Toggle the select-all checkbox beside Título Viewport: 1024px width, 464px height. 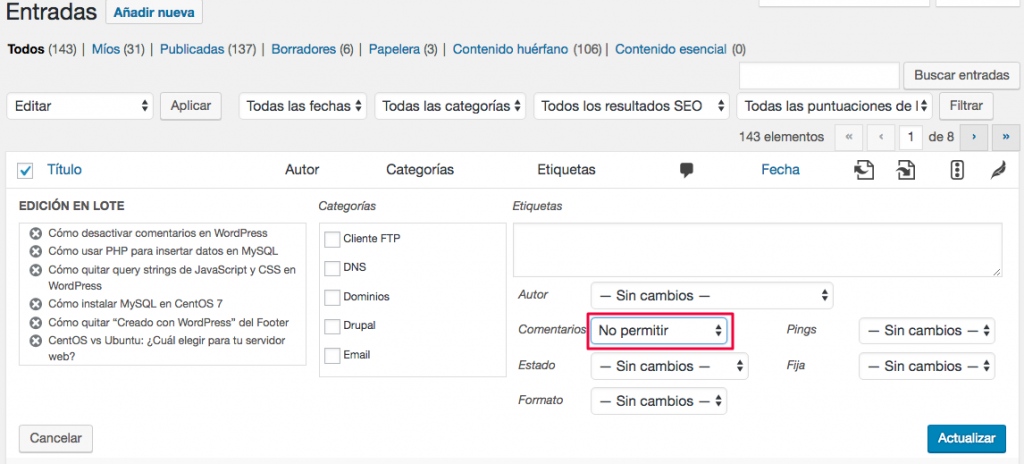coord(26,171)
